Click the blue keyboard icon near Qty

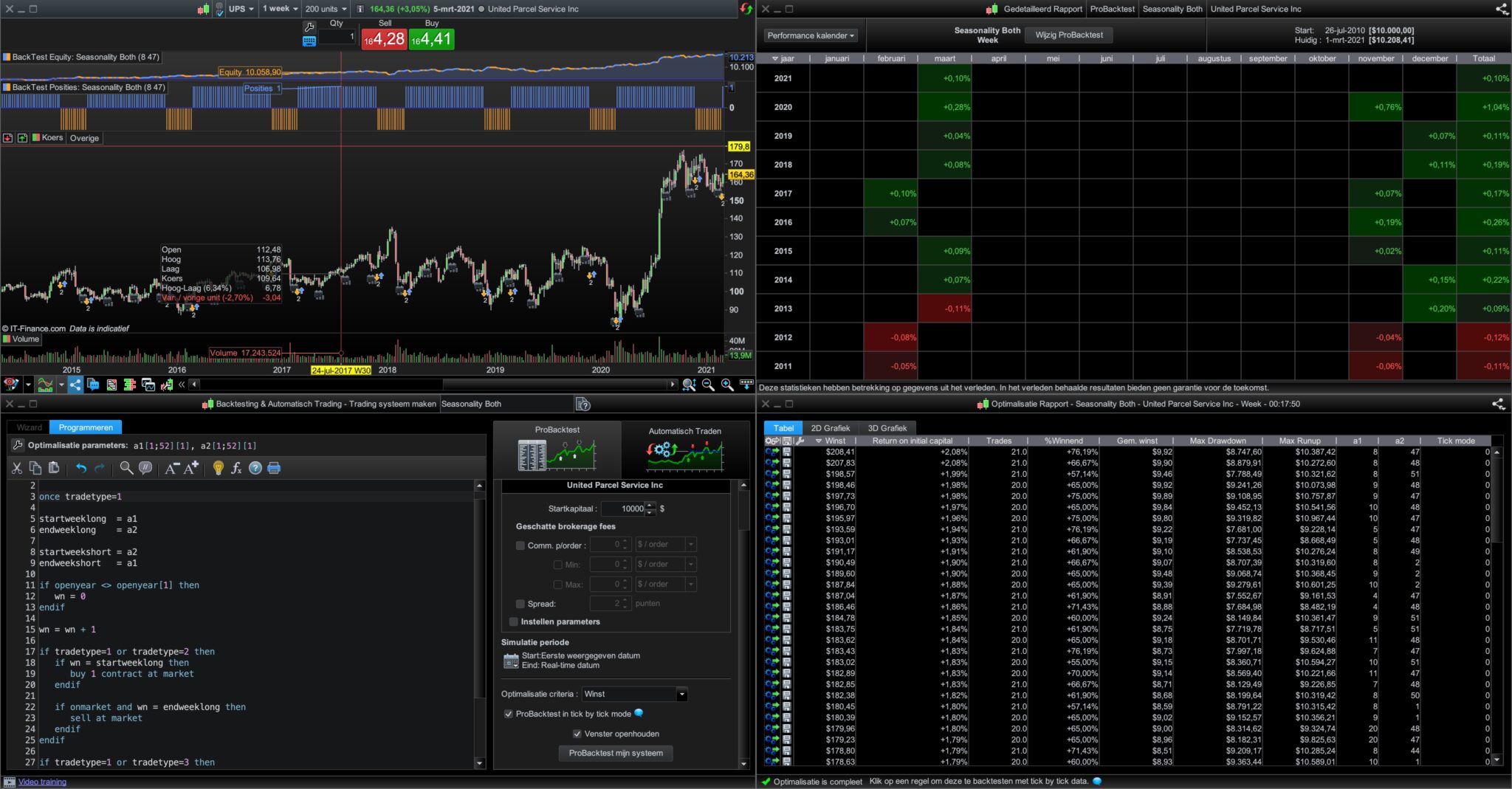click(x=309, y=41)
